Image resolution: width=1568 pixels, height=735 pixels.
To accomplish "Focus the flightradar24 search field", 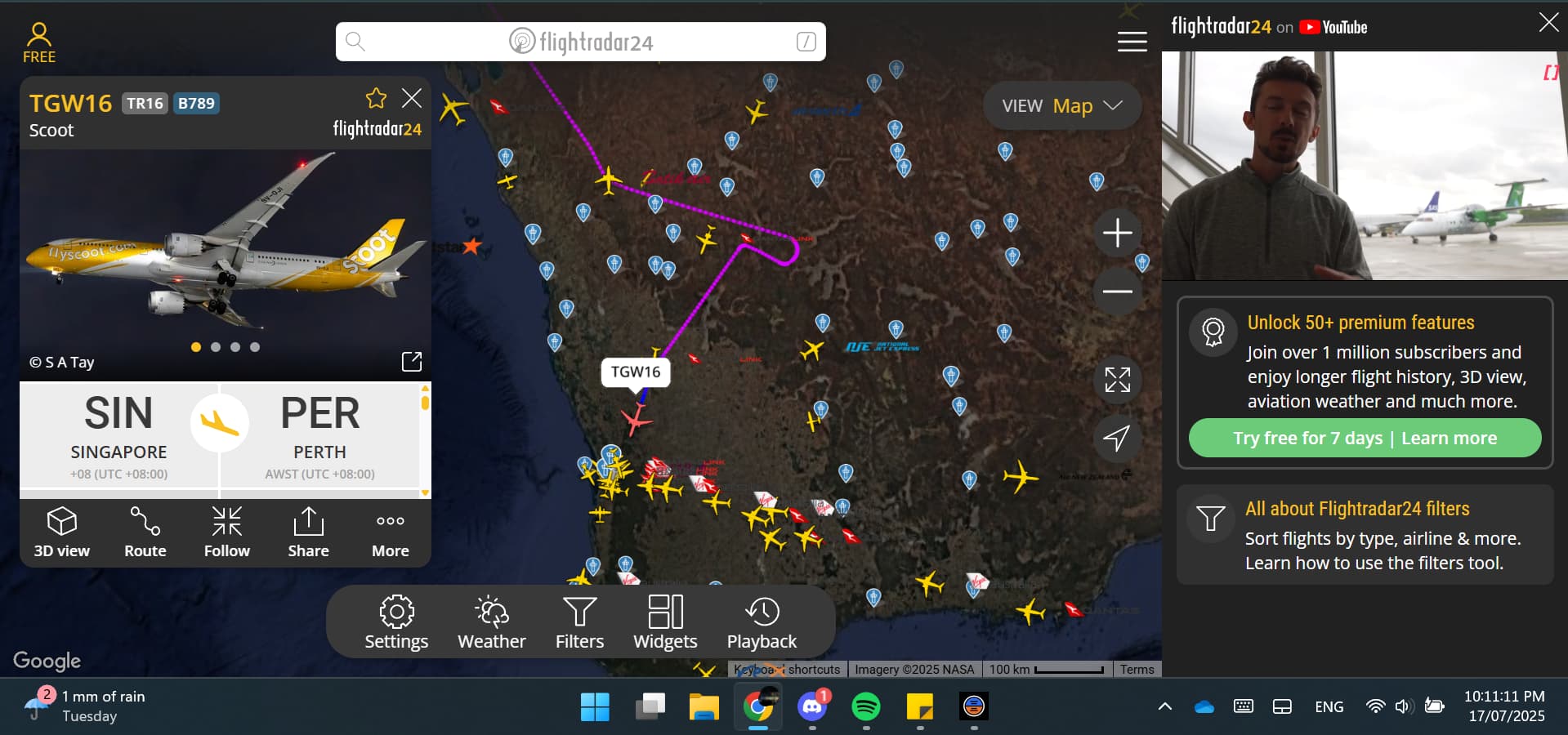I will pyautogui.click(x=580, y=42).
